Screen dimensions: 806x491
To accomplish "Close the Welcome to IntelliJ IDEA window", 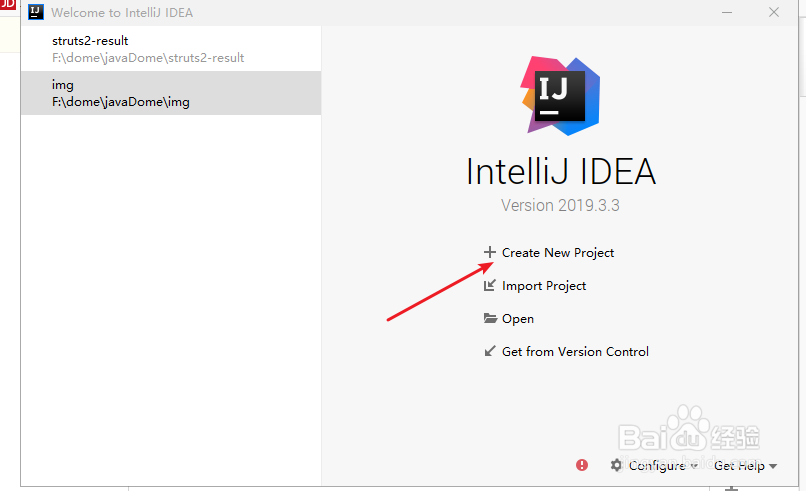I will coord(774,12).
